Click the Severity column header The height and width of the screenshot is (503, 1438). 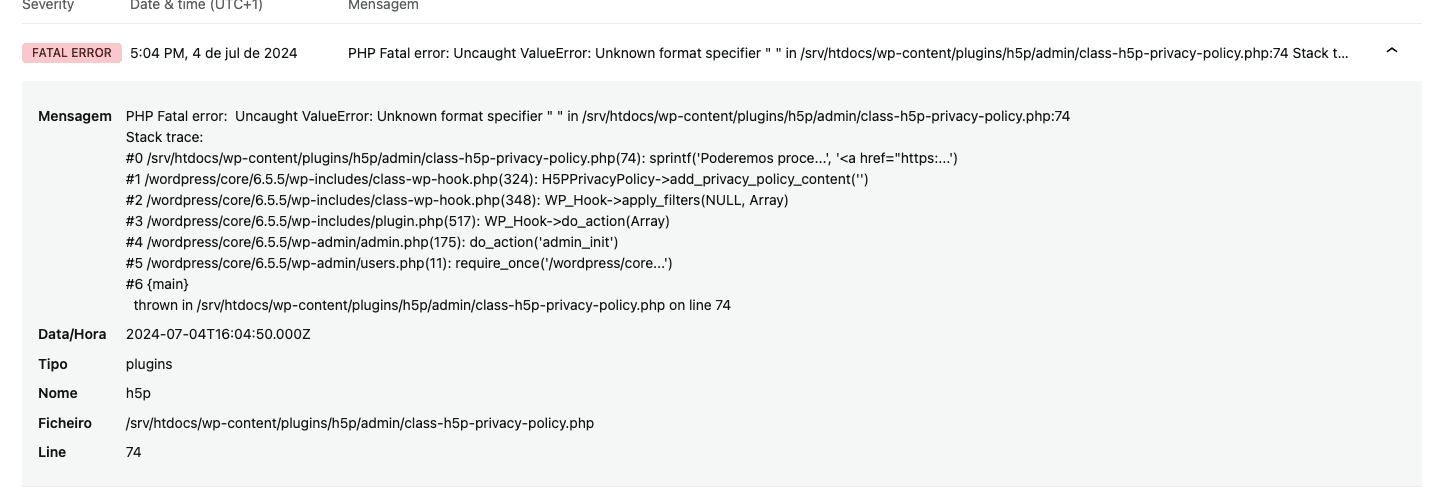tap(48, 6)
